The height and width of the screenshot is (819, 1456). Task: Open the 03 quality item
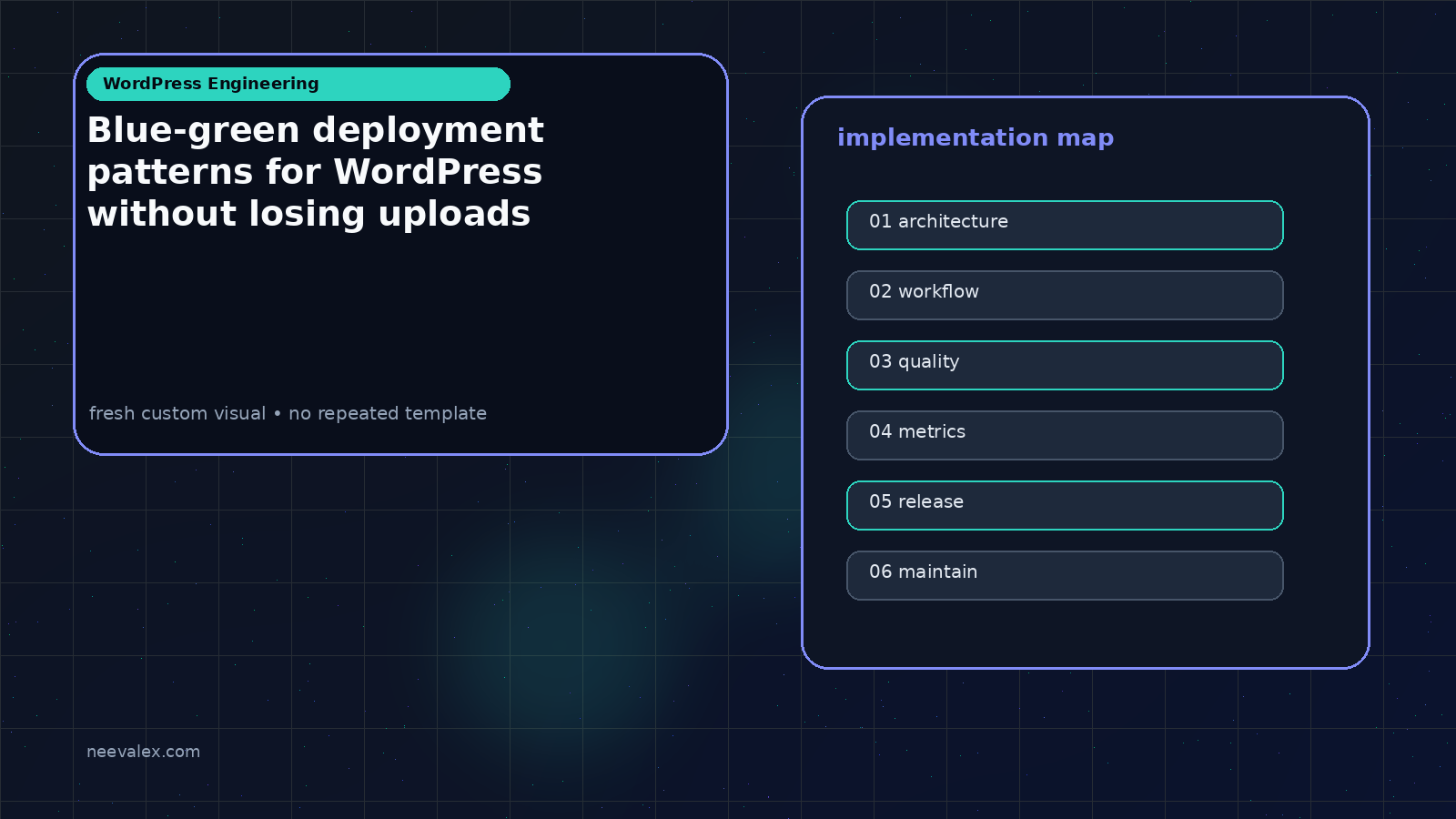(x=1065, y=365)
